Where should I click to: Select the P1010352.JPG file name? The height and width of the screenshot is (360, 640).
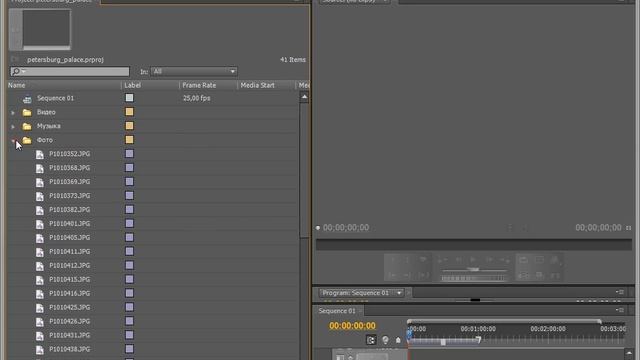click(70, 154)
